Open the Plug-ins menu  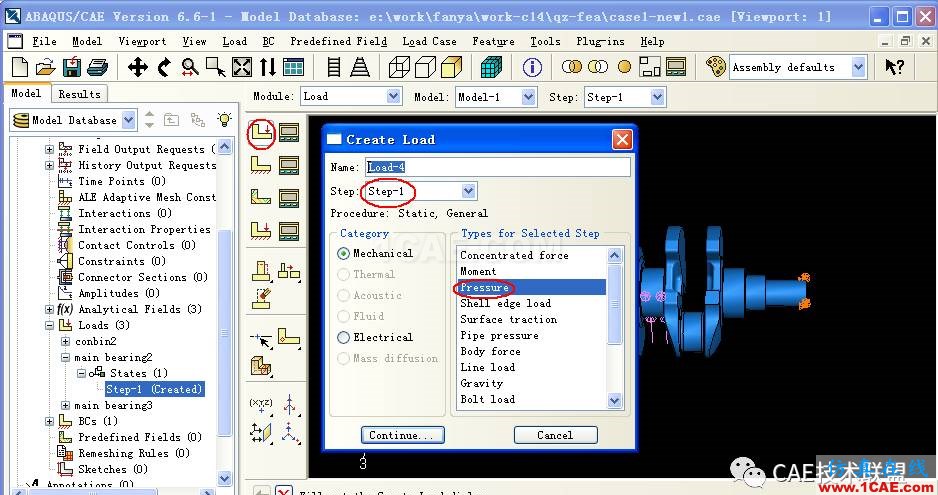click(600, 41)
